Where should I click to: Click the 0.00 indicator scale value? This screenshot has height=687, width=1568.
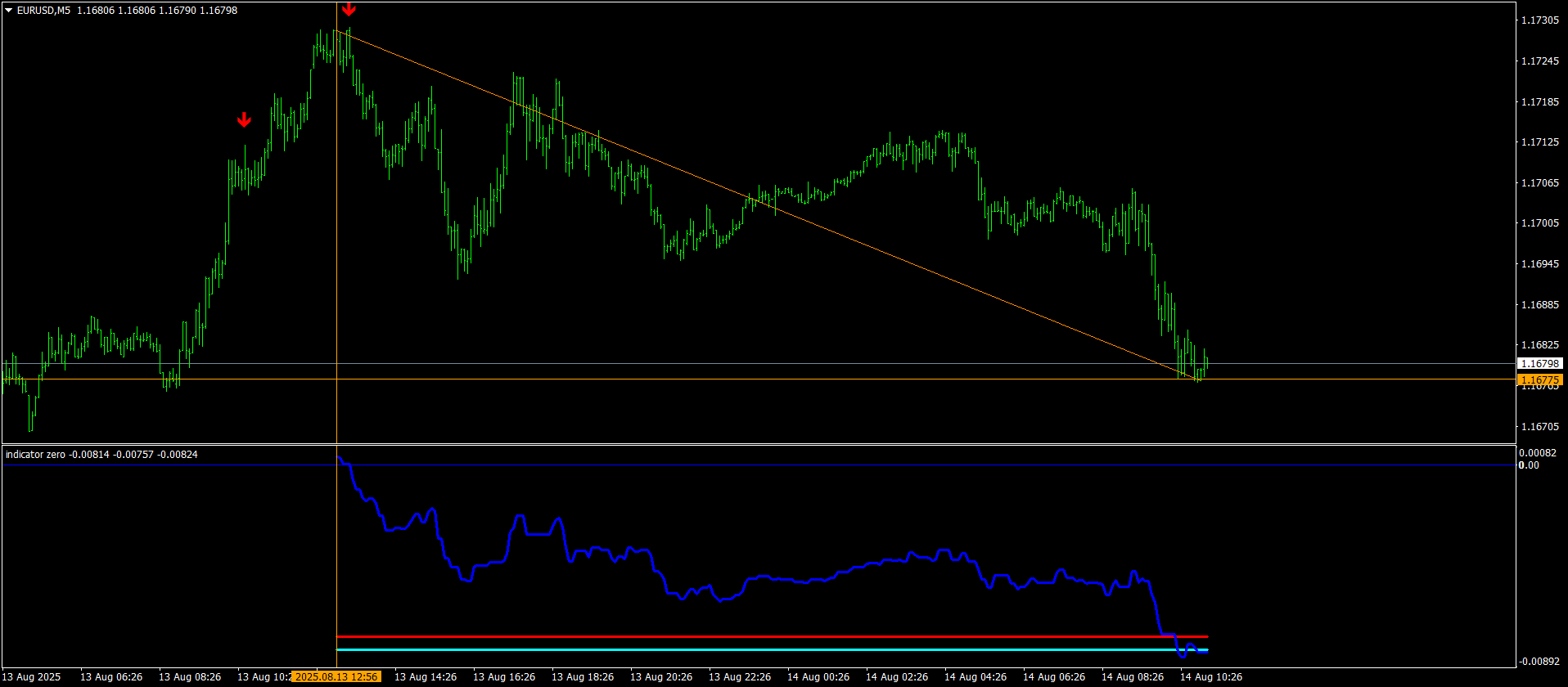(1529, 465)
